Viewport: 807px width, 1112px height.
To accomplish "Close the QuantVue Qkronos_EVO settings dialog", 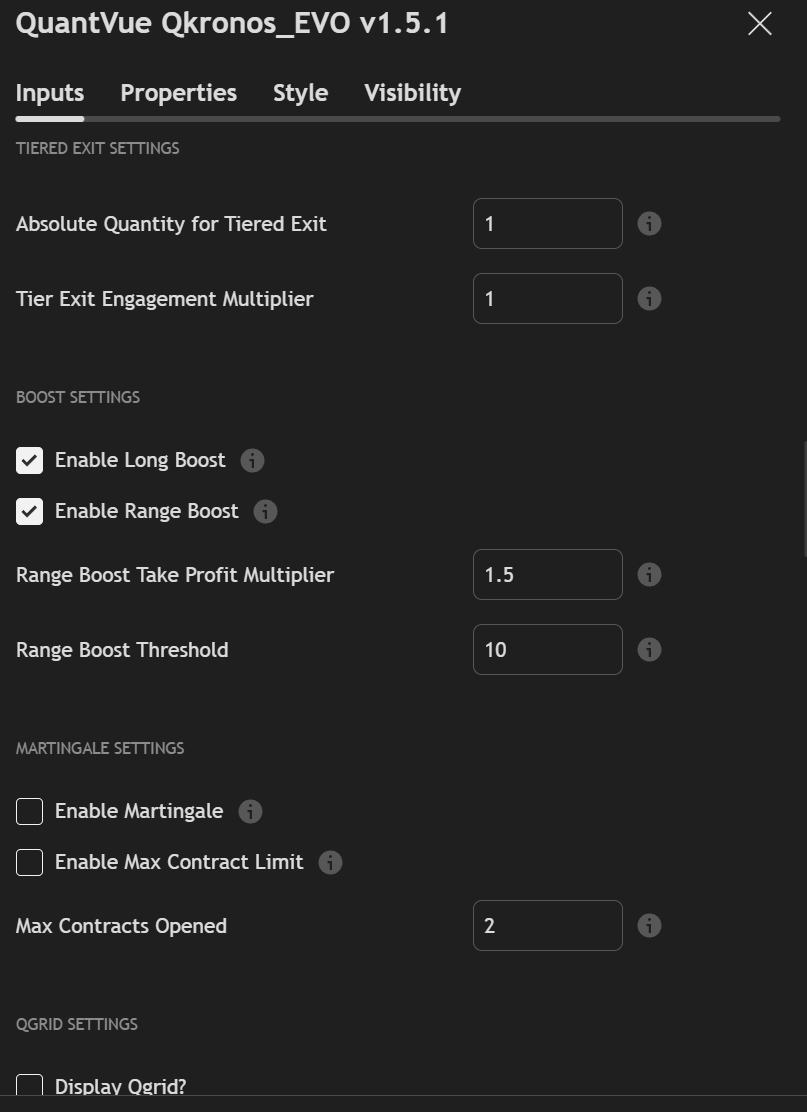I will (x=760, y=24).
